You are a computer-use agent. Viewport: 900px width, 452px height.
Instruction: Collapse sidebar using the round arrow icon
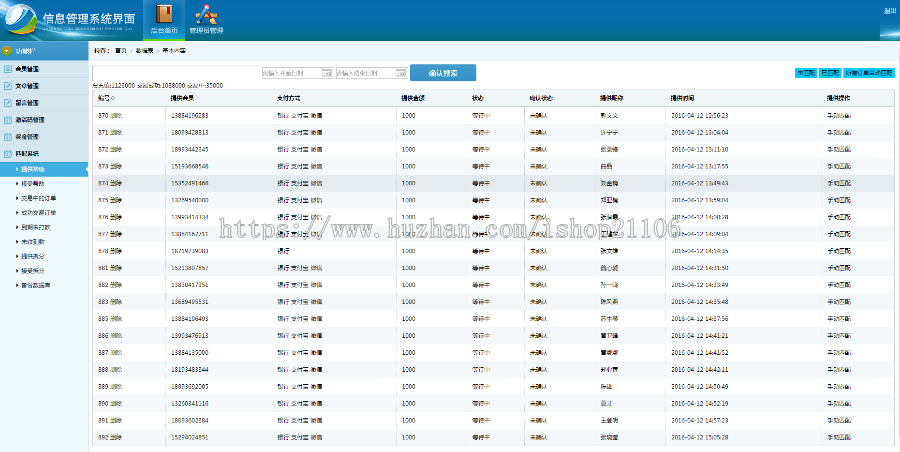(7, 51)
